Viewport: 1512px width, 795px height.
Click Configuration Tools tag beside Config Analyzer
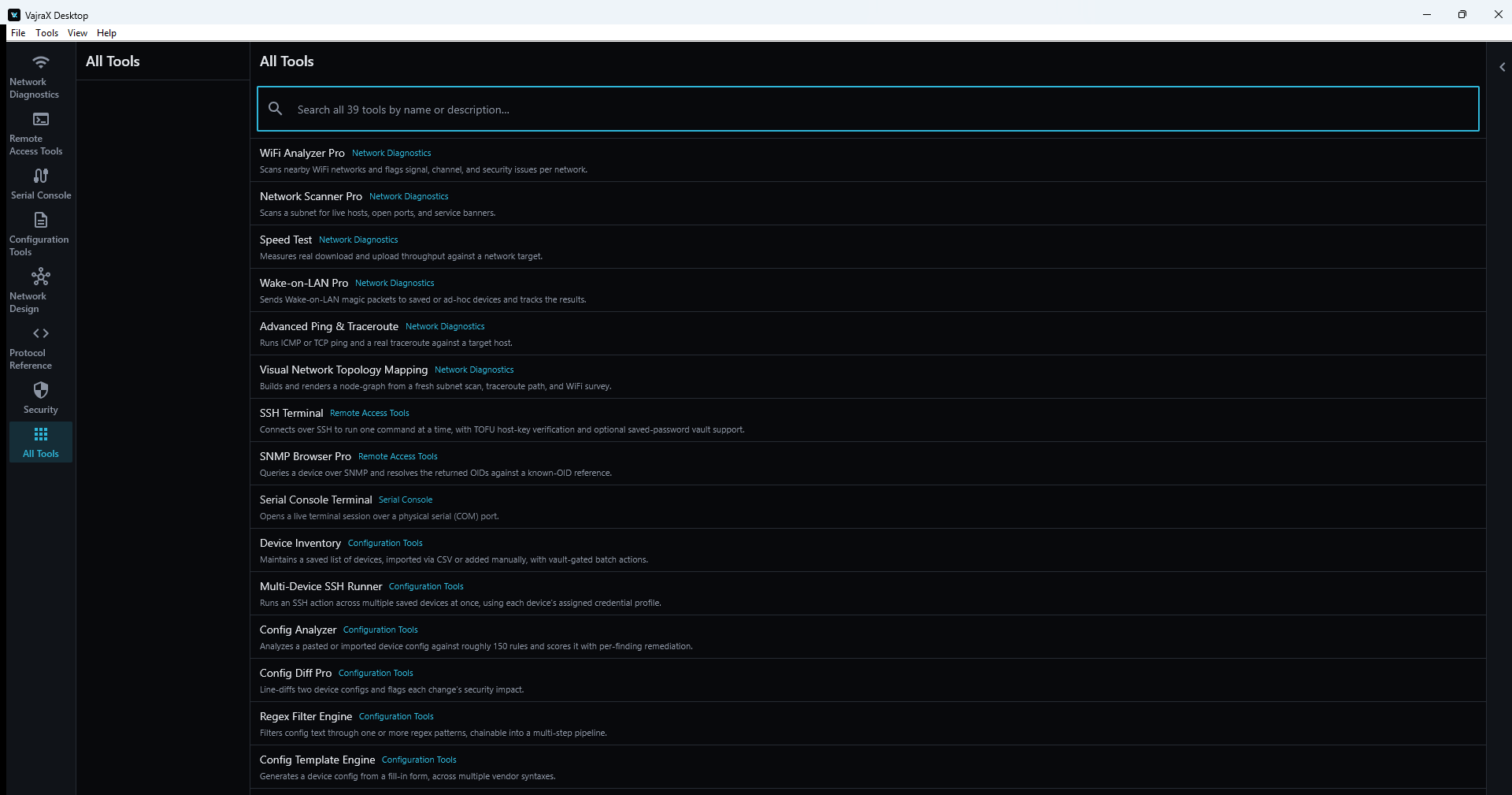(380, 630)
